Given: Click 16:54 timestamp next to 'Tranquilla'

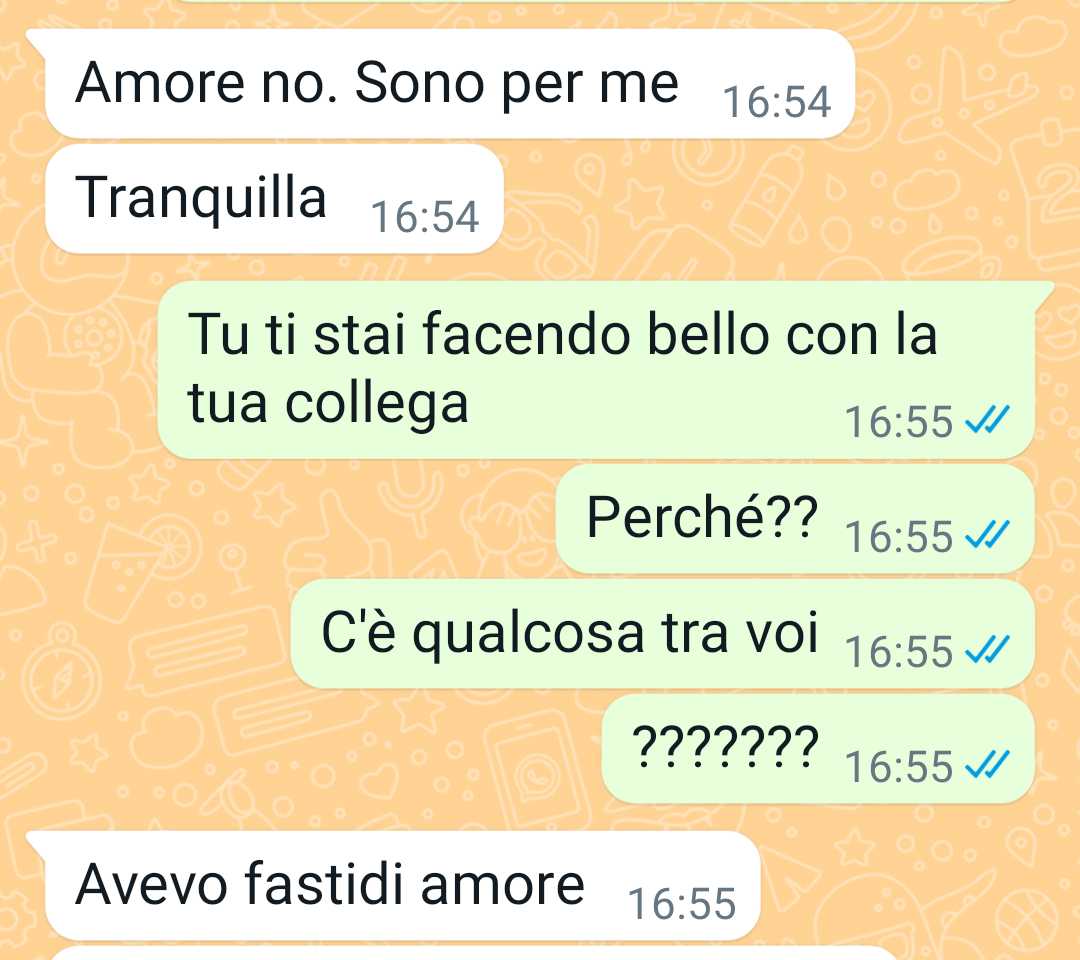Looking at the screenshot, I should coord(424,217).
